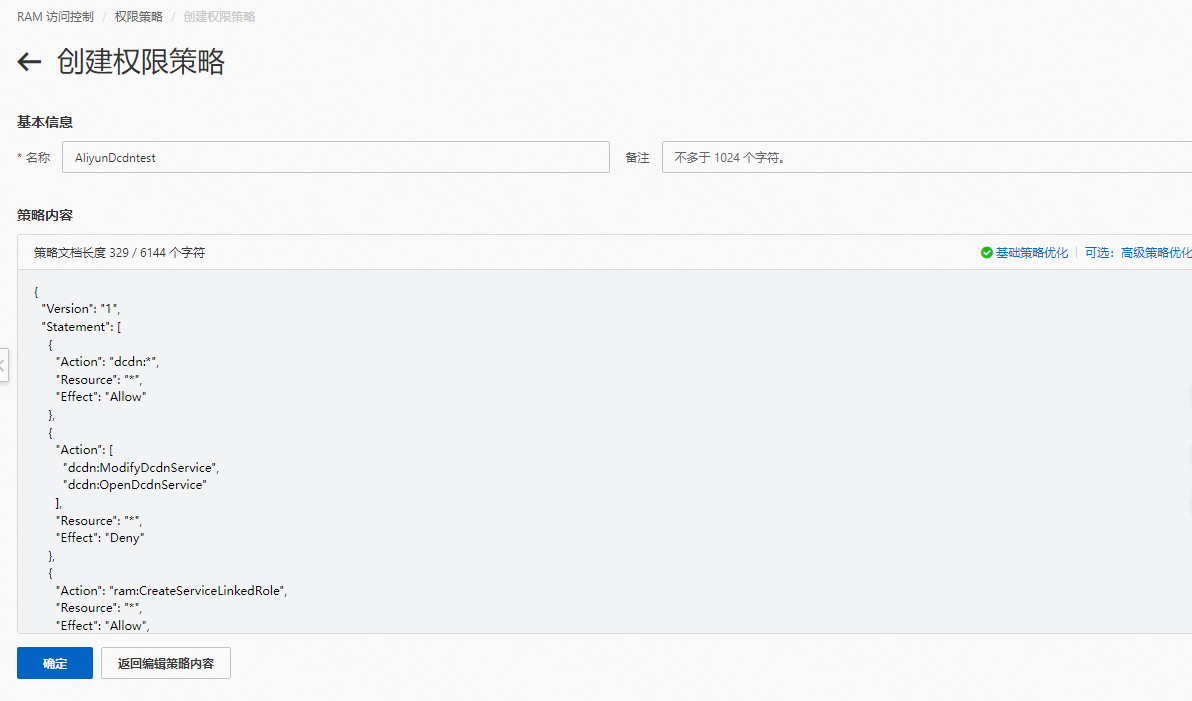Click the dcdn:ModifyDcdnService policy line
Viewport: 1192px width, 701px height.
tap(141, 468)
